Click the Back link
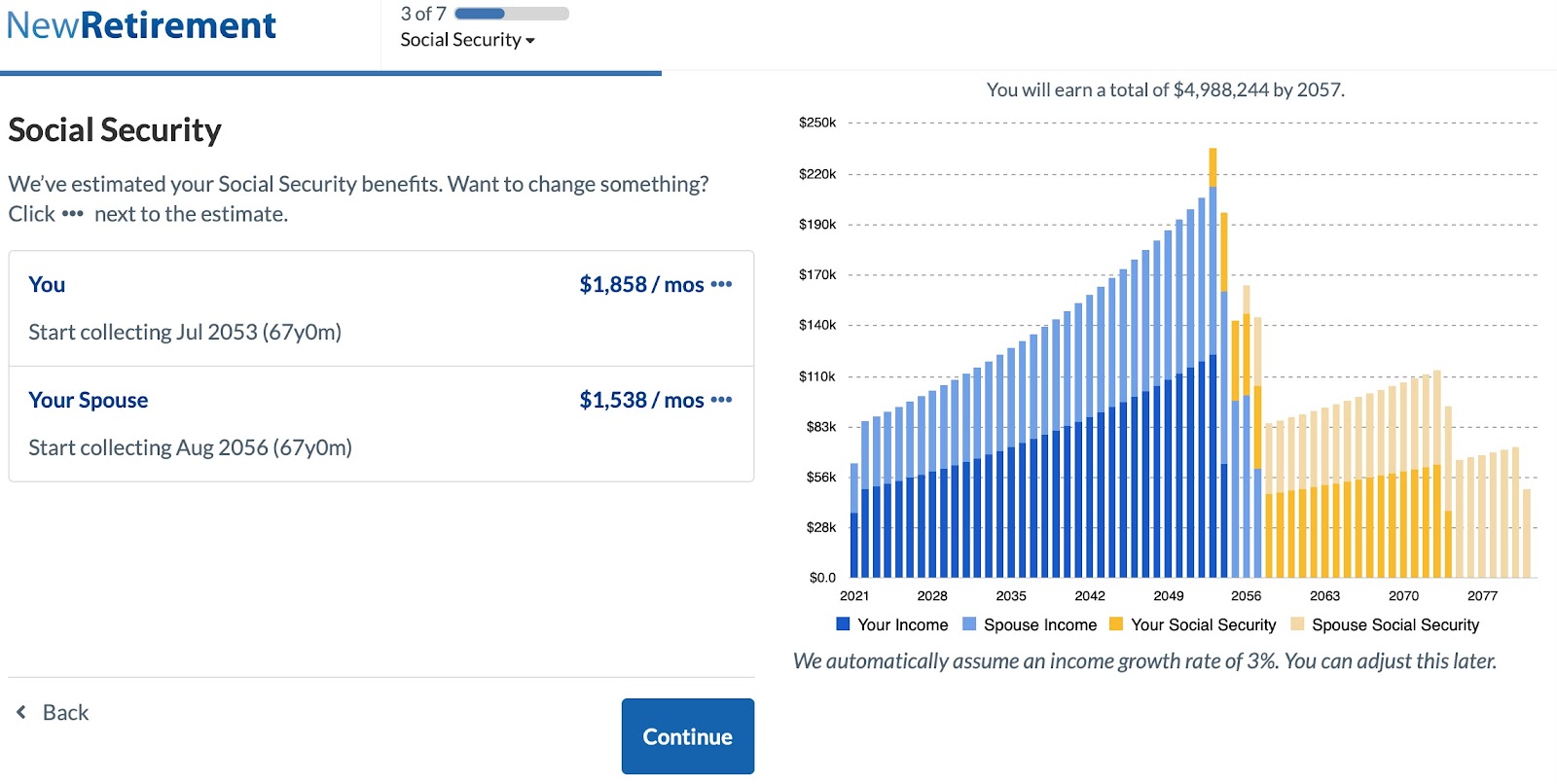1557x784 pixels. (x=65, y=713)
